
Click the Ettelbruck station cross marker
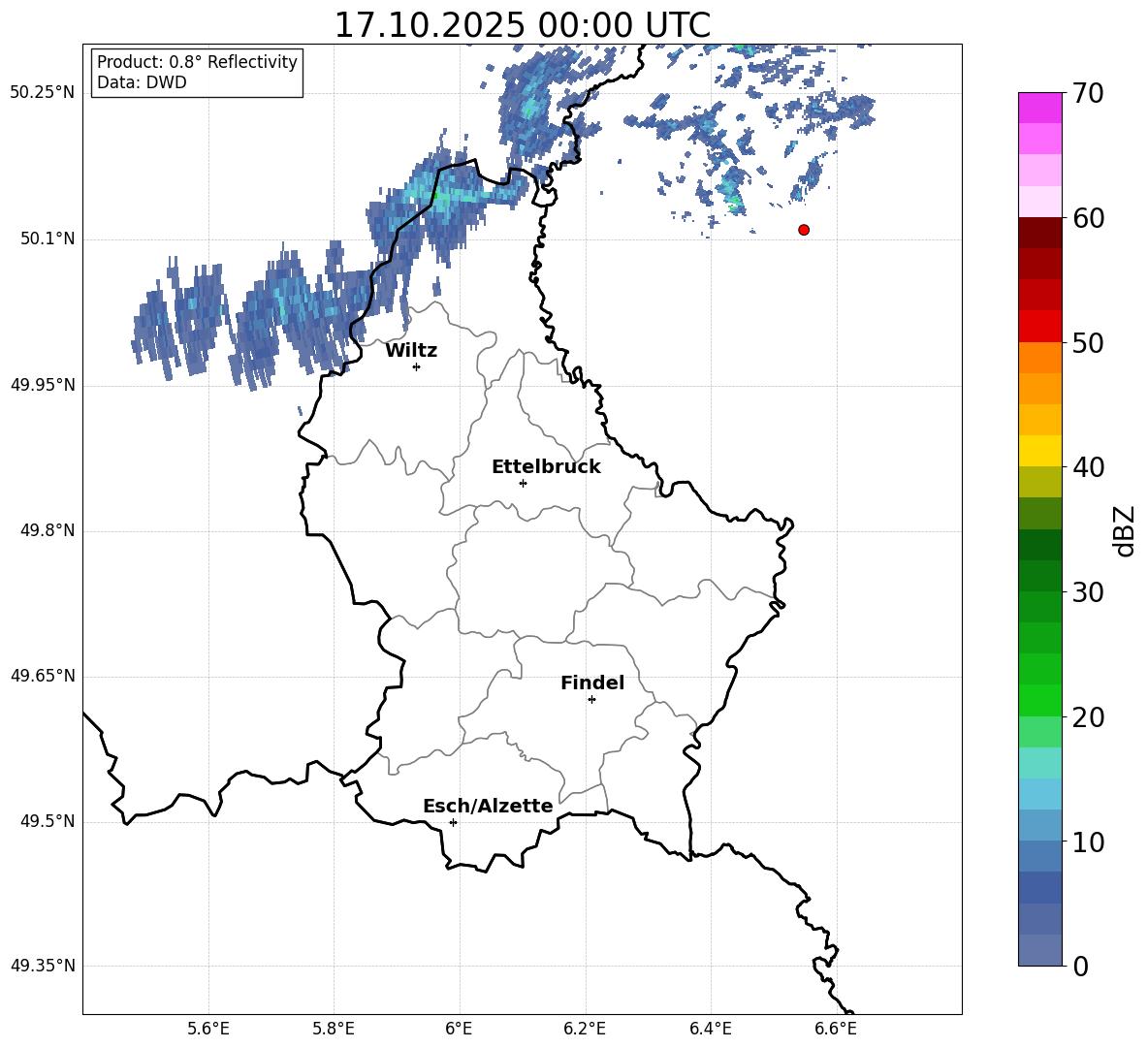pos(523,483)
